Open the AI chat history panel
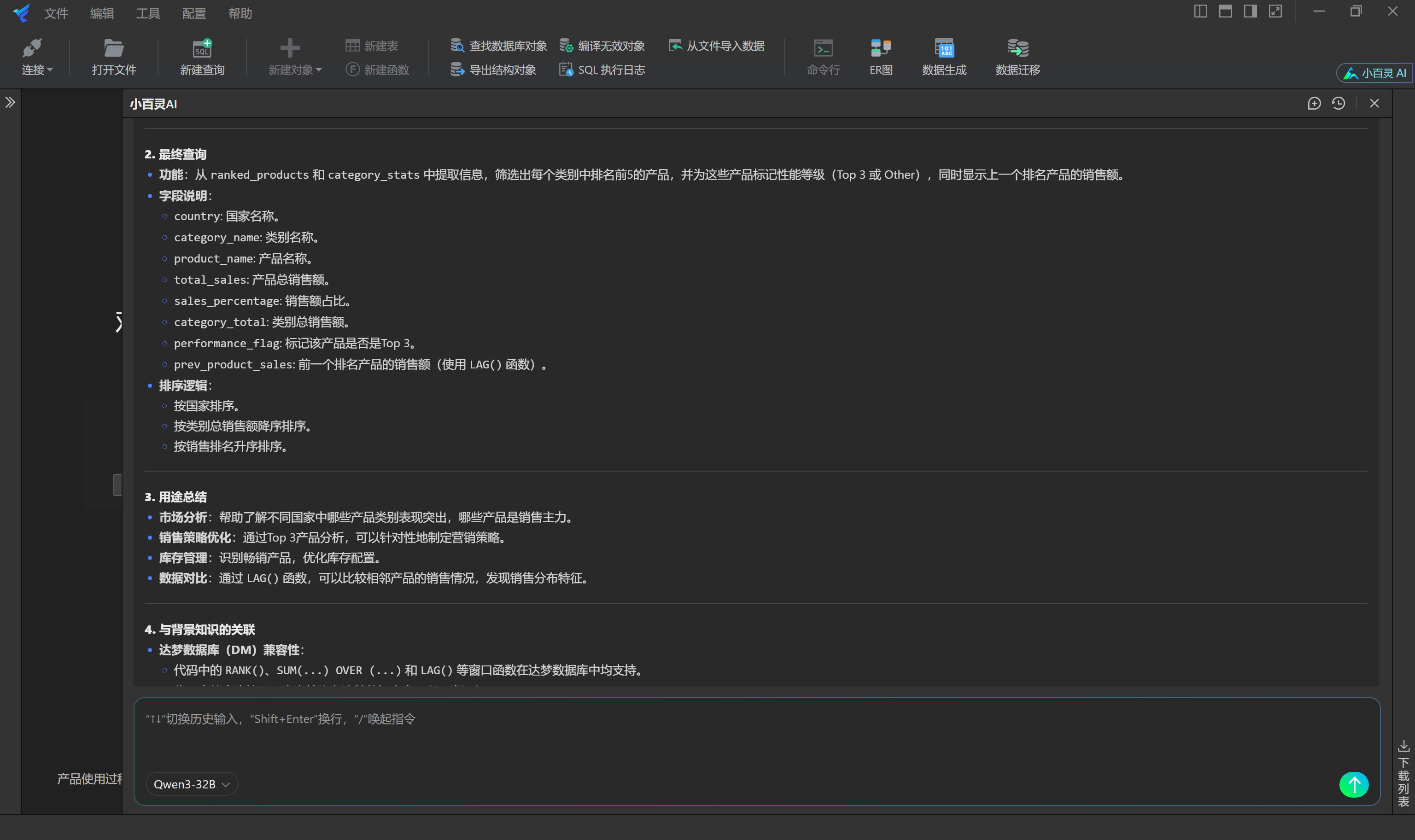1415x840 pixels. (x=1339, y=104)
